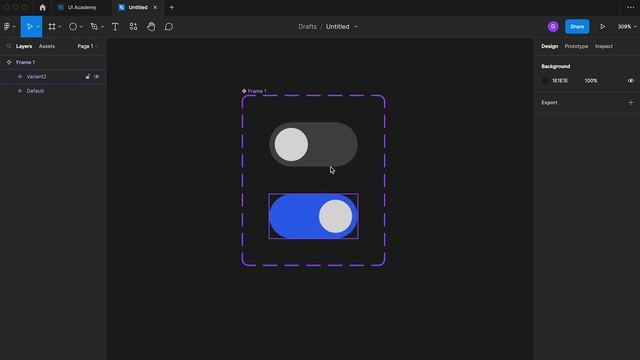The width and height of the screenshot is (640, 360).
Task: Switch to the Inspect tab
Action: (604, 46)
